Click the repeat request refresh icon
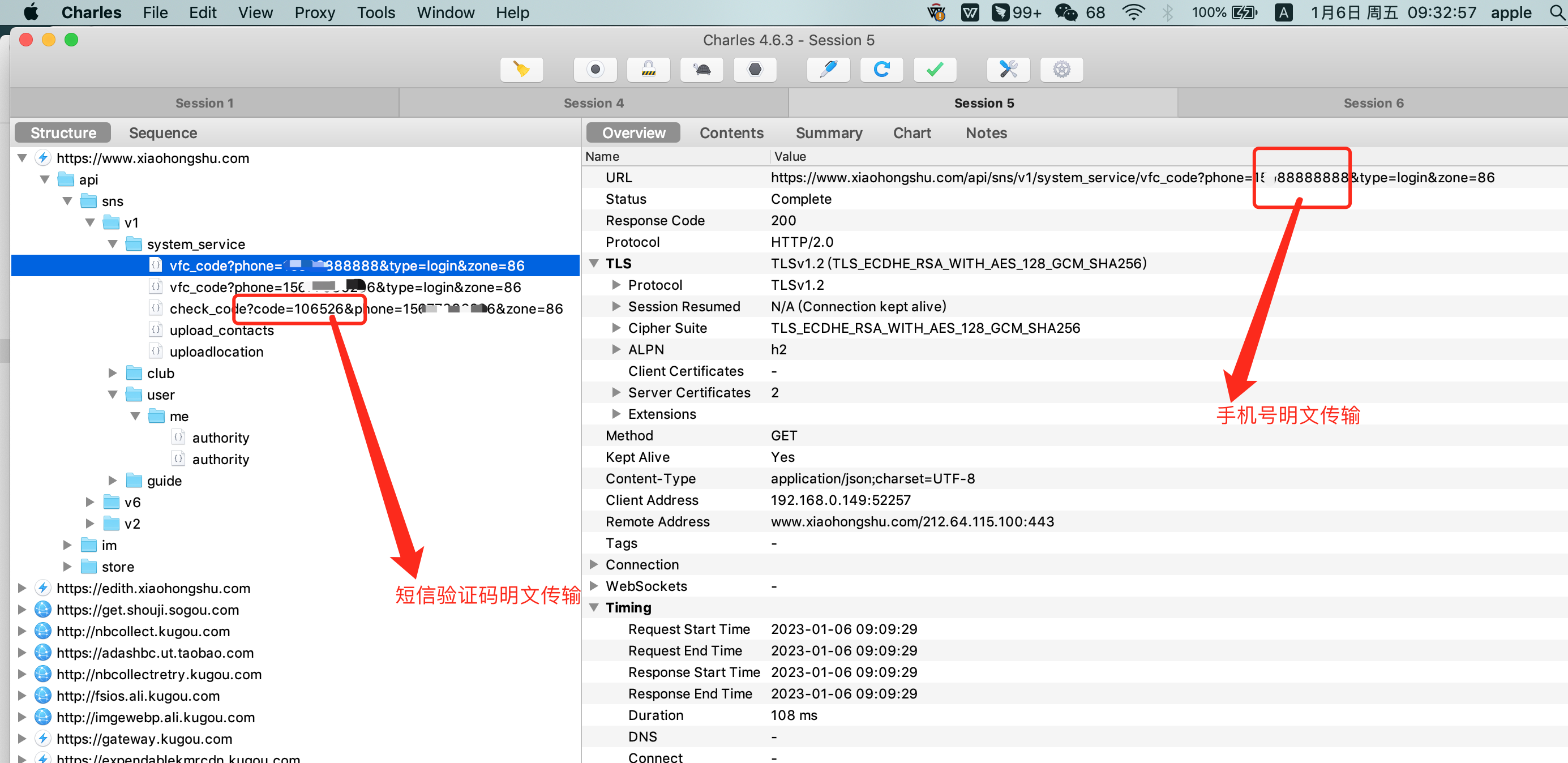 [x=881, y=70]
